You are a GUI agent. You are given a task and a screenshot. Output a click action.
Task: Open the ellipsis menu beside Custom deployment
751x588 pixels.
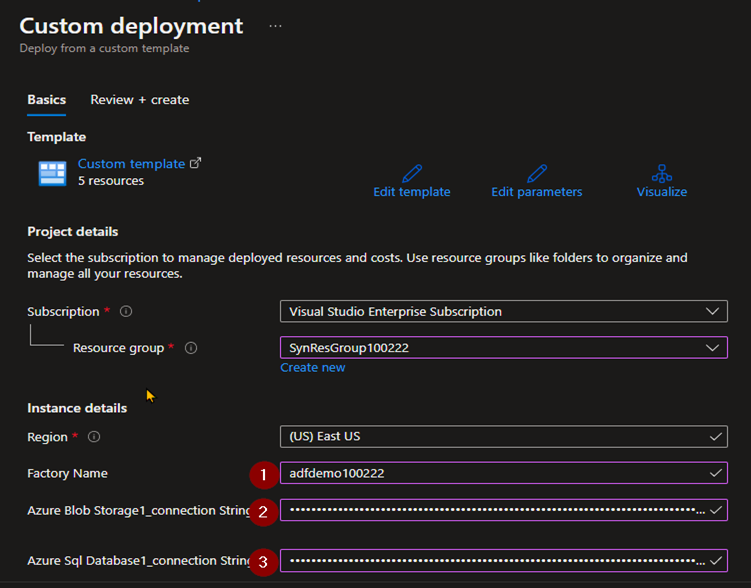point(275,26)
